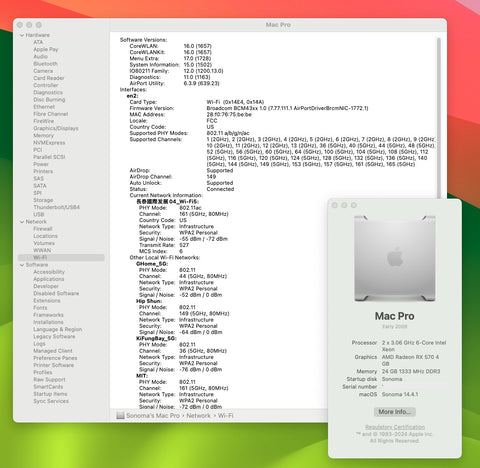
Task: Open the Regulatory Certification link
Action: (395, 427)
